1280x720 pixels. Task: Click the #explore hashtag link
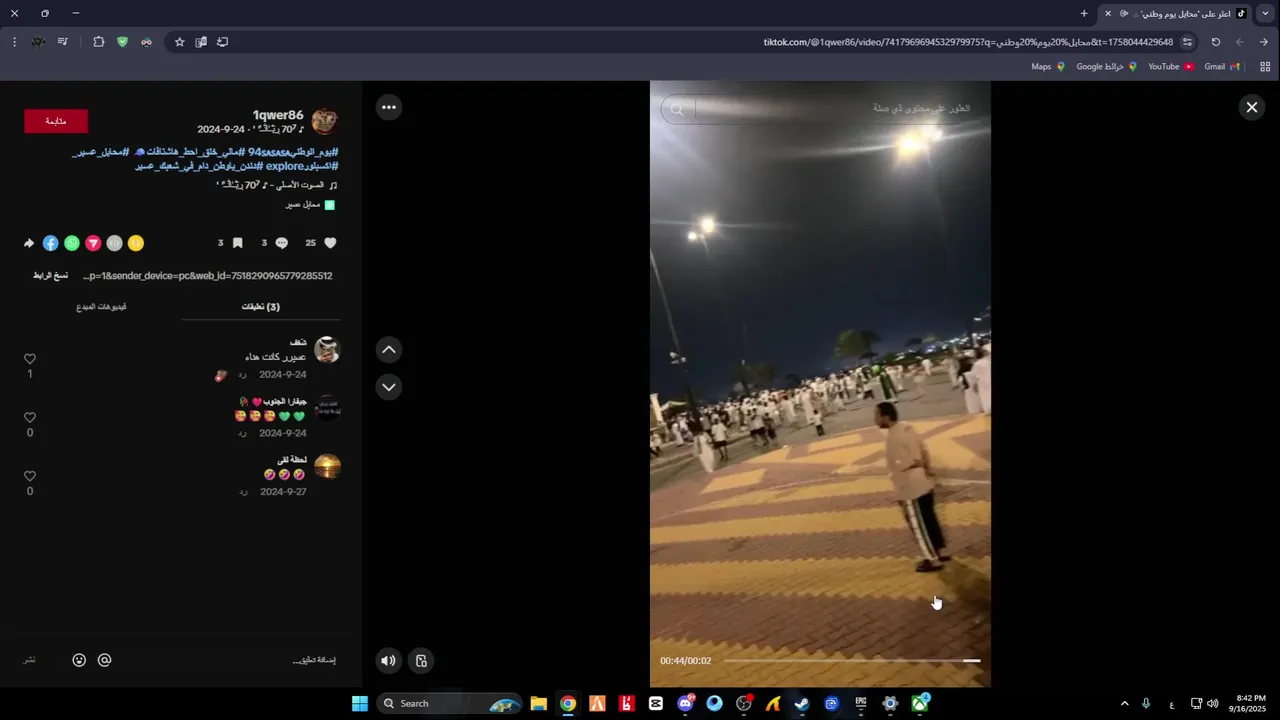point(285,166)
